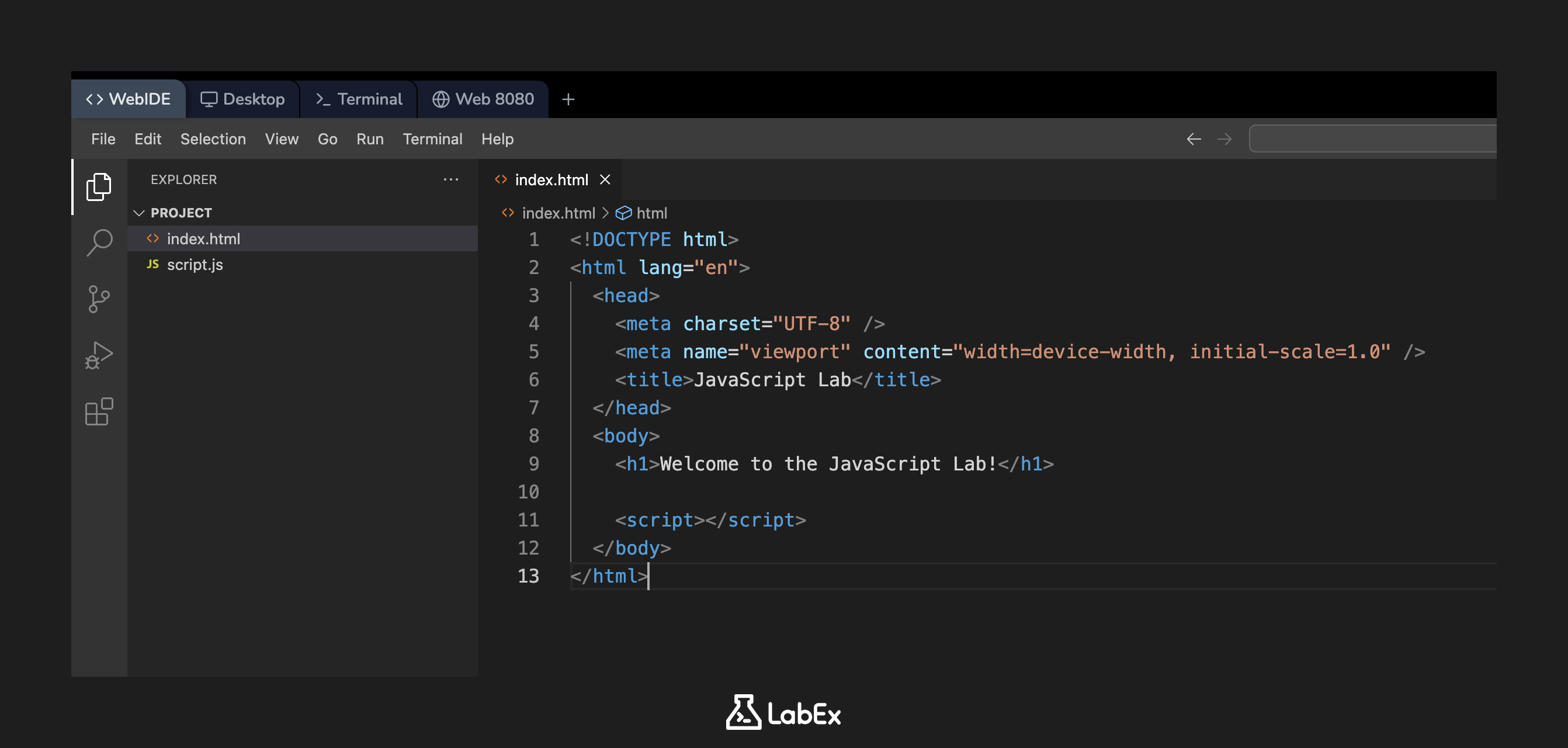Close the index.html editor tab
This screenshot has width=1568, height=748.
606,179
